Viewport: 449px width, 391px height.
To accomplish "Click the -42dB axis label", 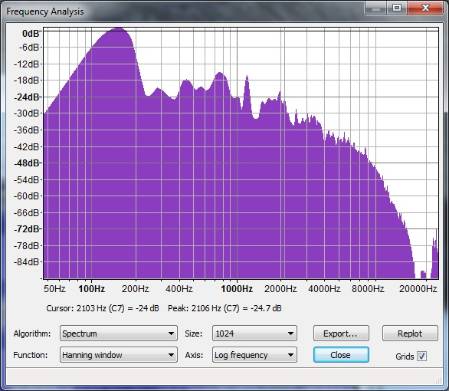I will point(27,146).
